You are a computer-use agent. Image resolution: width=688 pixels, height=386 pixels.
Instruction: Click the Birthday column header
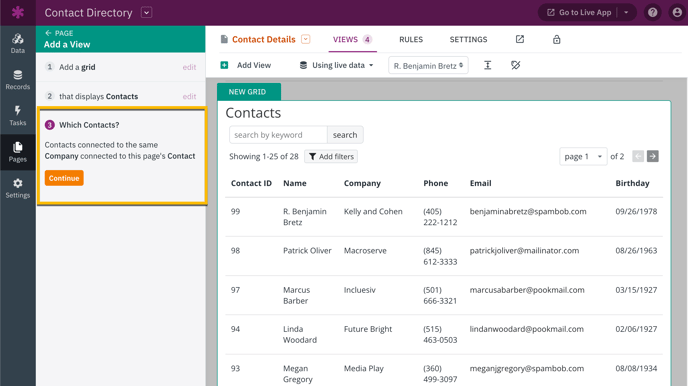coord(632,183)
